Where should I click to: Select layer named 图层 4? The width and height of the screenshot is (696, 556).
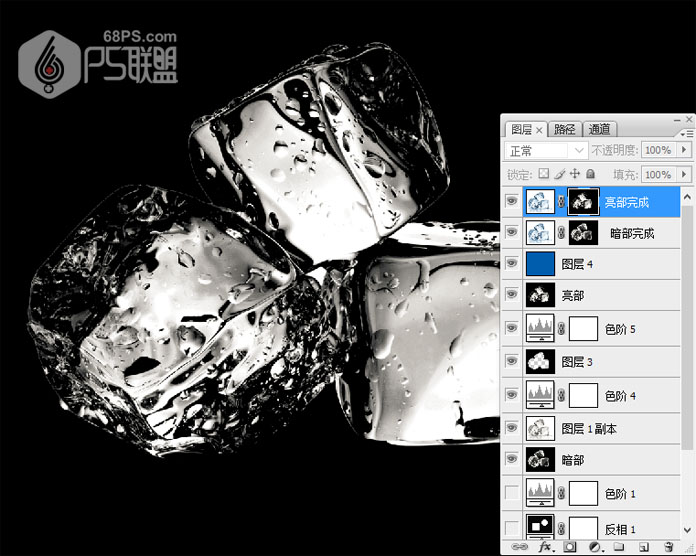[x=577, y=264]
